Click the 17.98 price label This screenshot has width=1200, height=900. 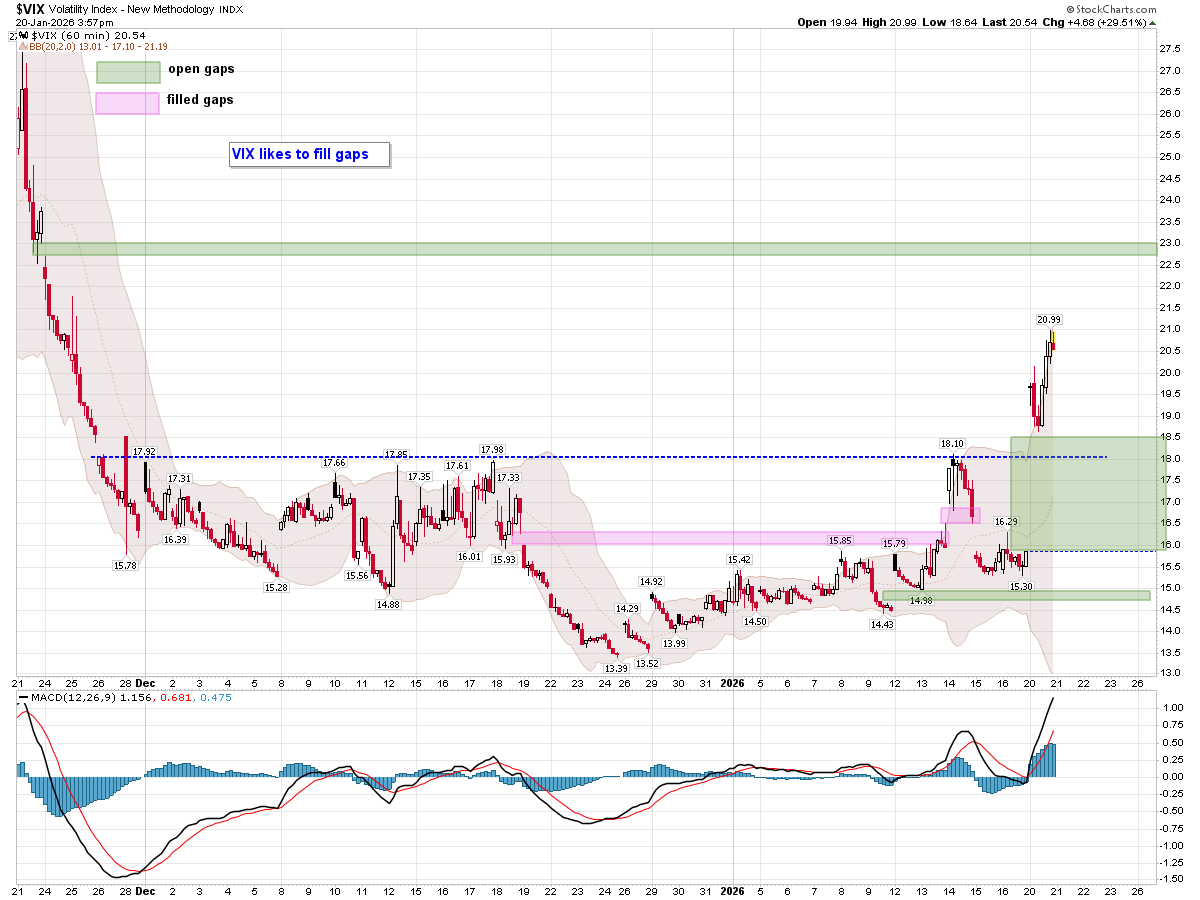tap(490, 450)
